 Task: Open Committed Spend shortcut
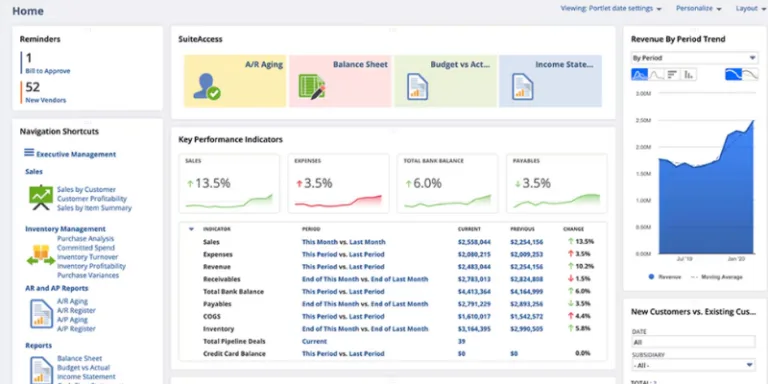[x=86, y=248]
